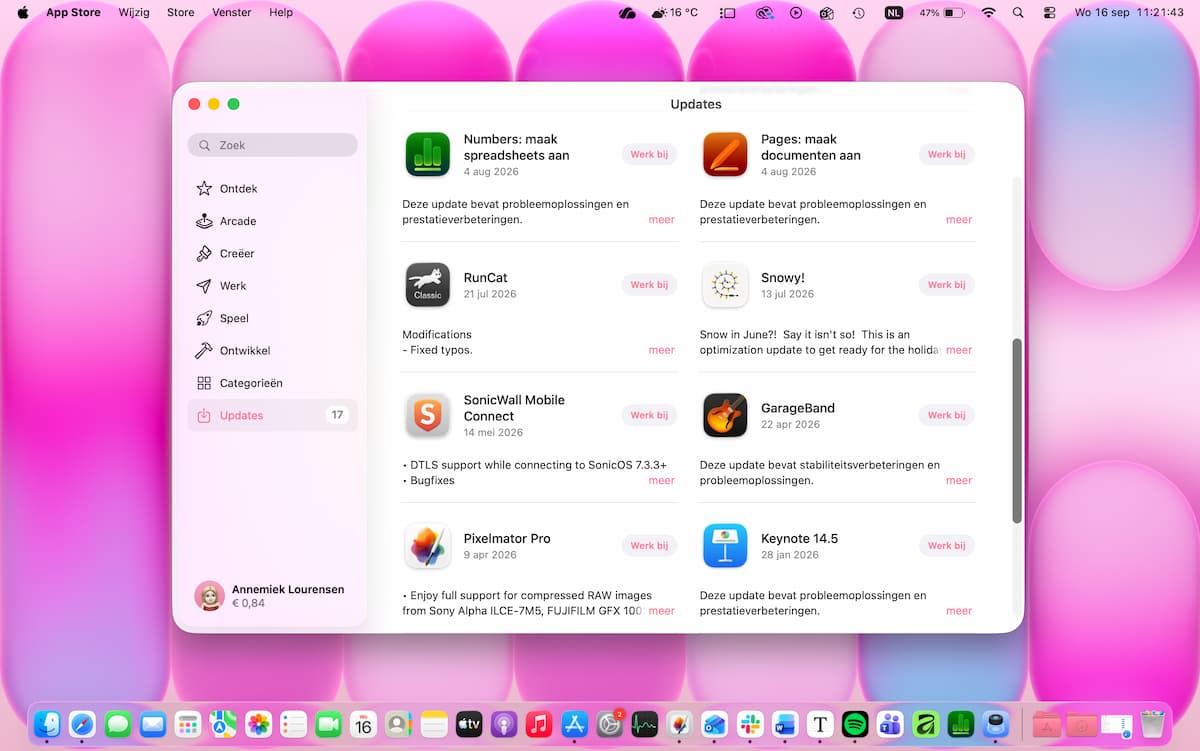Select Werk in the sidebar
The width and height of the screenshot is (1200, 751).
[x=272, y=286]
